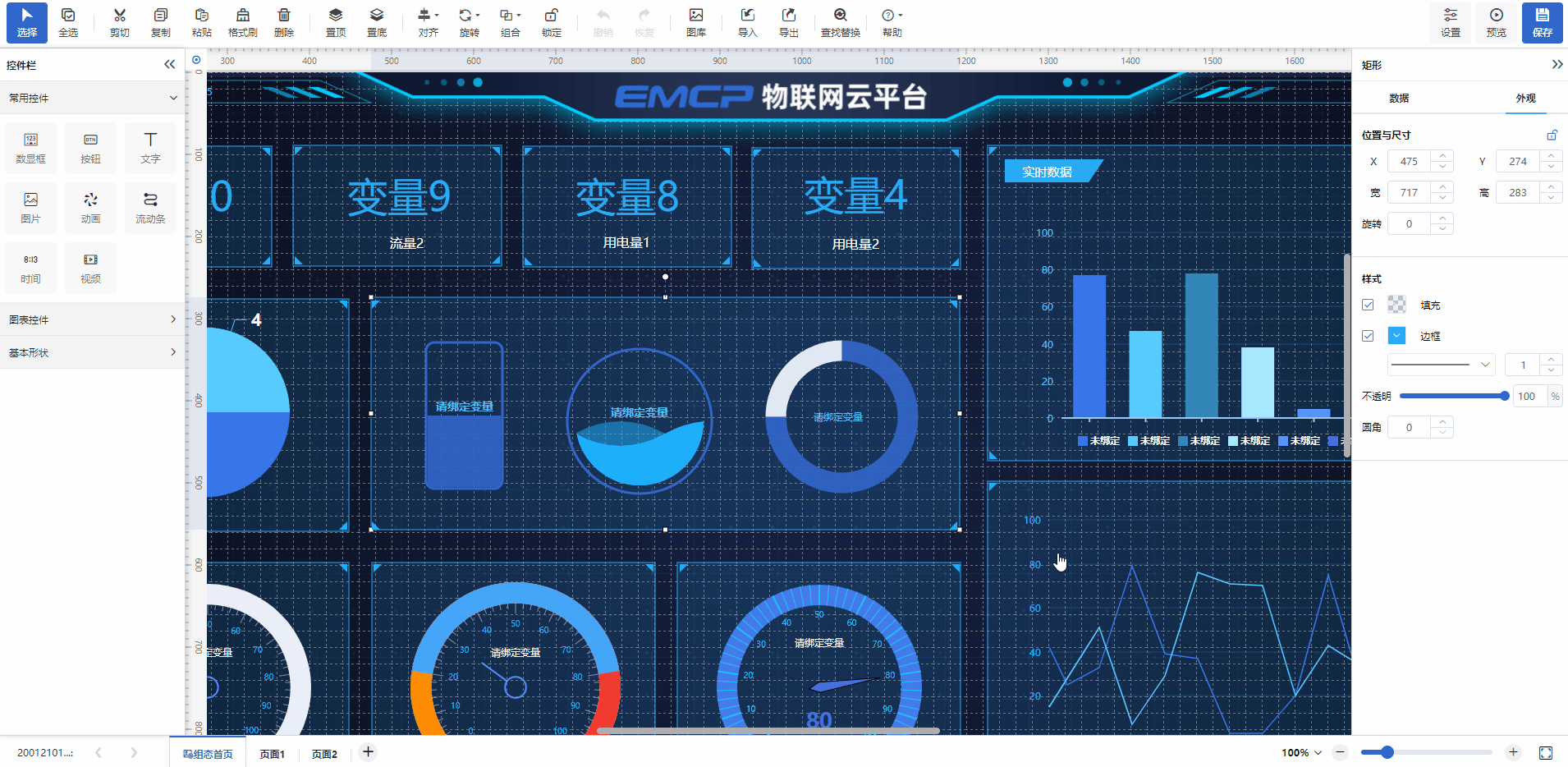Image resolution: width=1568 pixels, height=767 pixels.
Task: Open the 100% zoom level dropdown
Action: click(1302, 752)
